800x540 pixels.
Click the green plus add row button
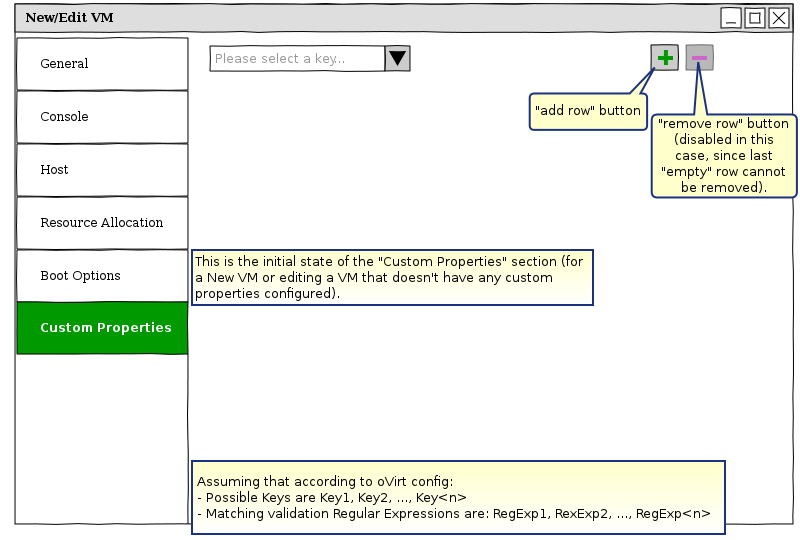[665, 58]
